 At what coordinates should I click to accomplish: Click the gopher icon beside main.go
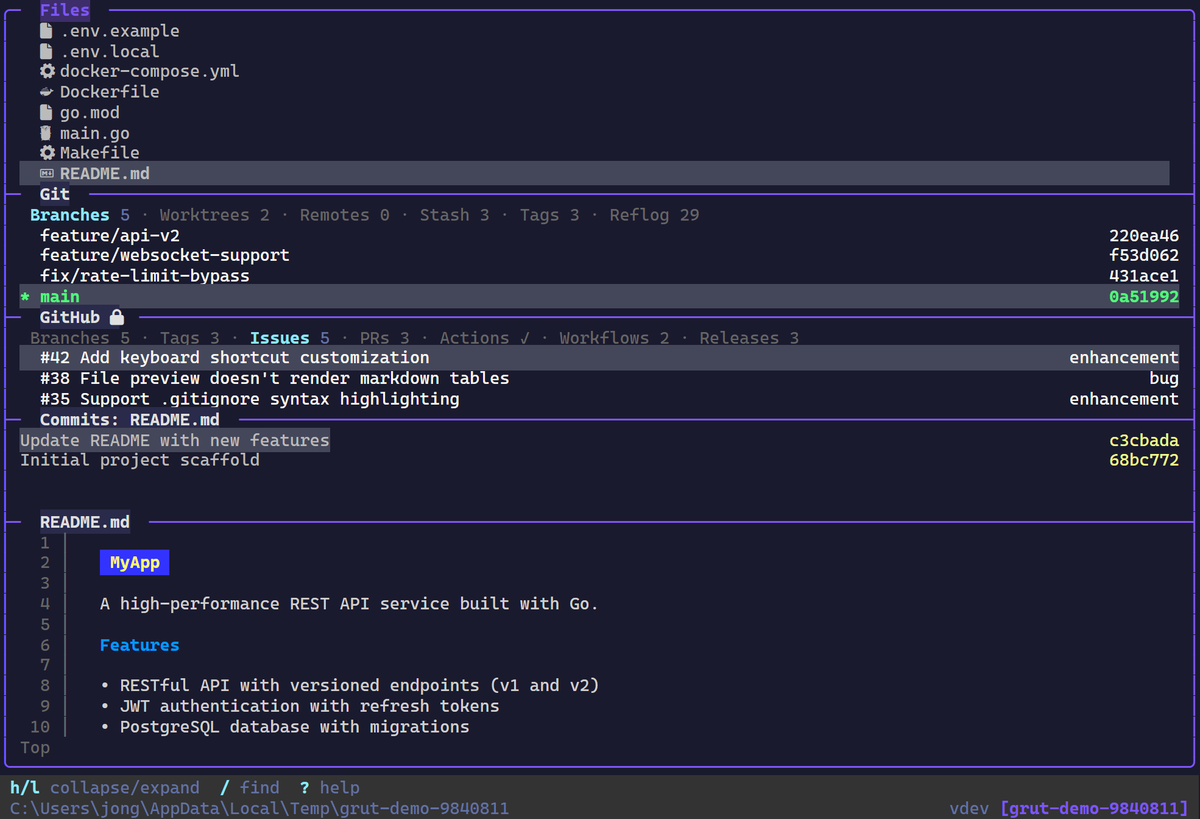[x=46, y=133]
